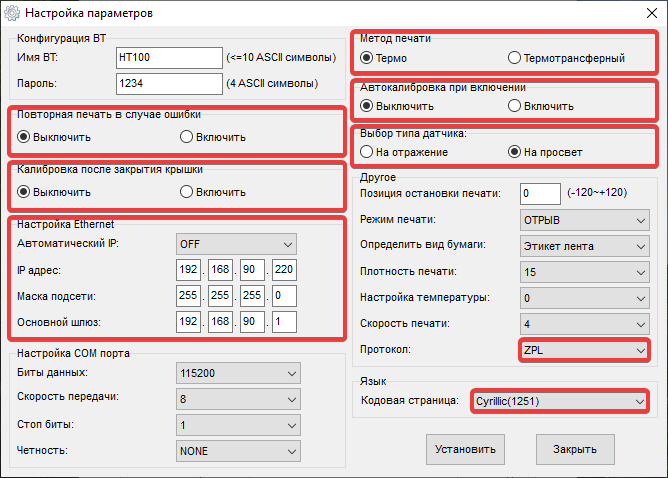Click last octet 0 of Маска подсети
Screen dimensions: 668x478
click(x=284, y=296)
